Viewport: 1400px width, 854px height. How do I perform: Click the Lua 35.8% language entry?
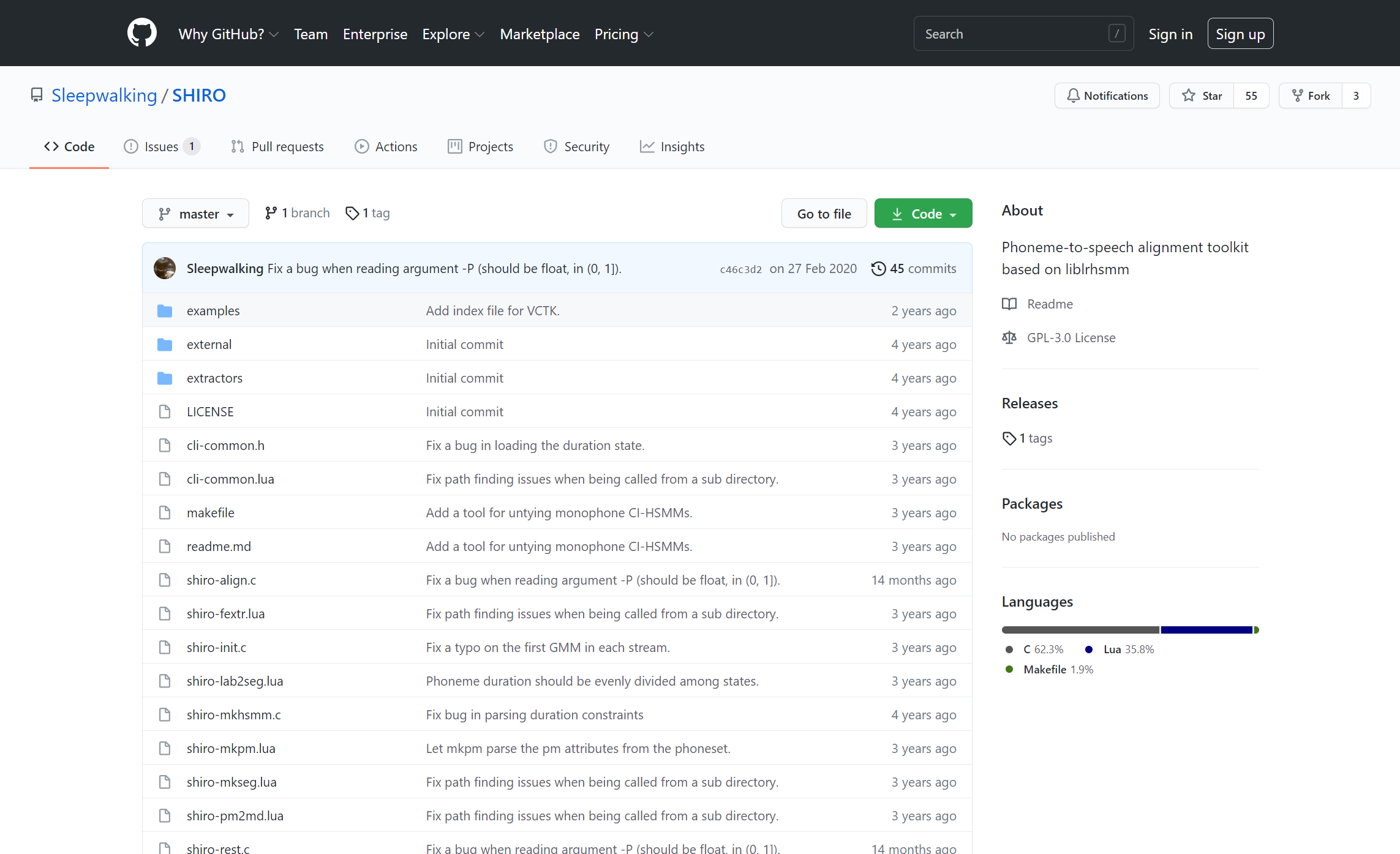click(1129, 650)
